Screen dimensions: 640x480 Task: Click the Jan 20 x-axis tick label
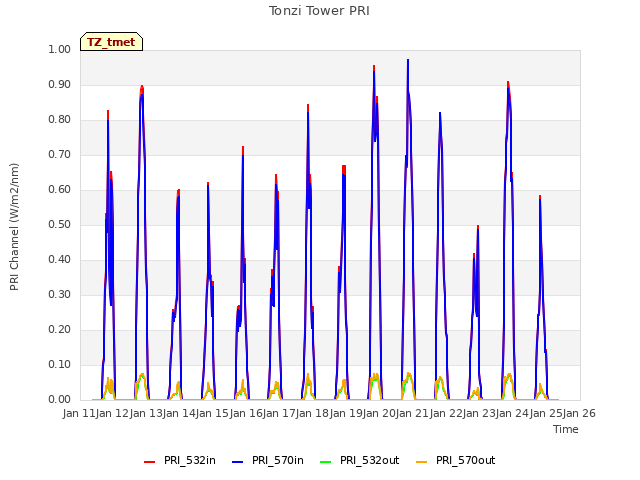point(380,413)
